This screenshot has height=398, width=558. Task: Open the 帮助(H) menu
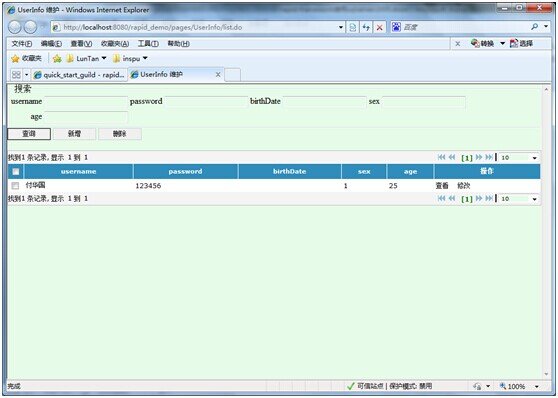(x=178, y=44)
